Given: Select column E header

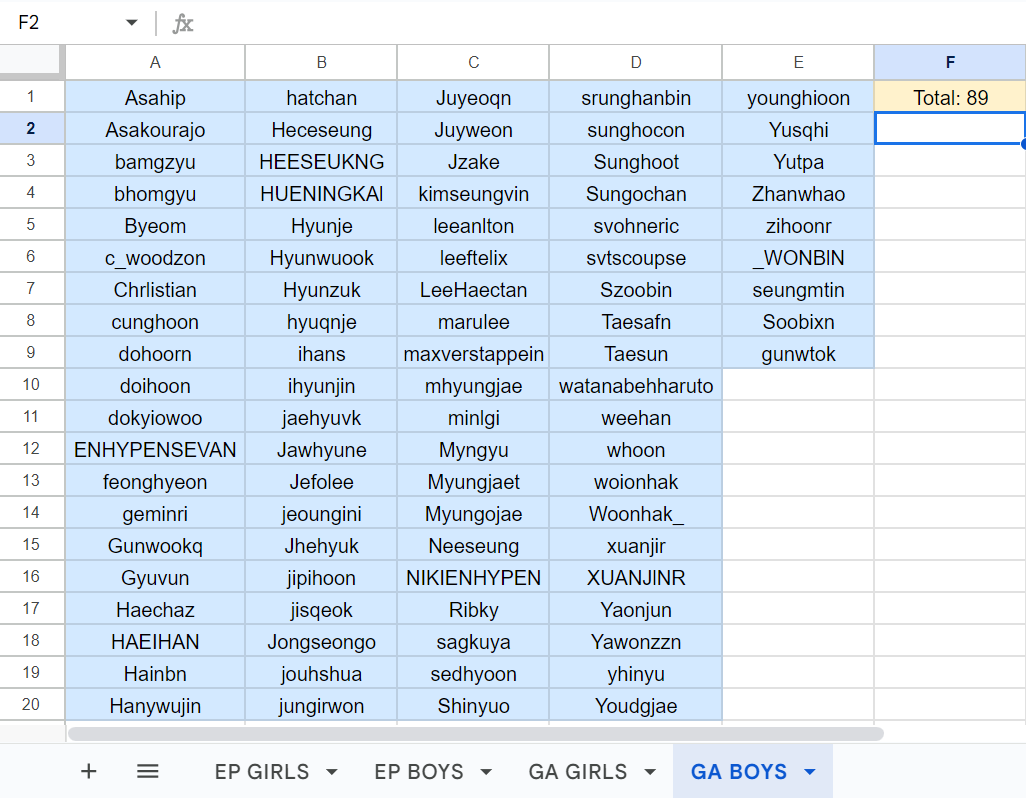Looking at the screenshot, I should 798,62.
